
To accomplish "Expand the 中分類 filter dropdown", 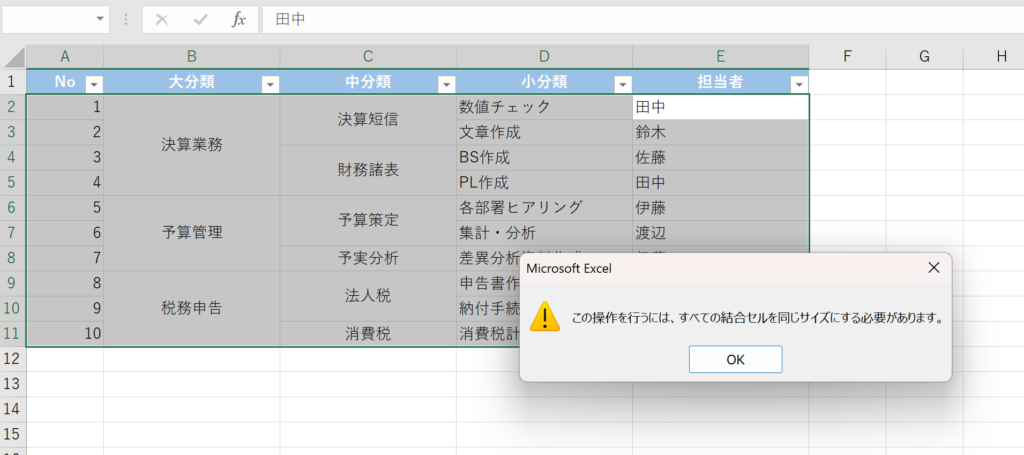I will click(x=446, y=84).
